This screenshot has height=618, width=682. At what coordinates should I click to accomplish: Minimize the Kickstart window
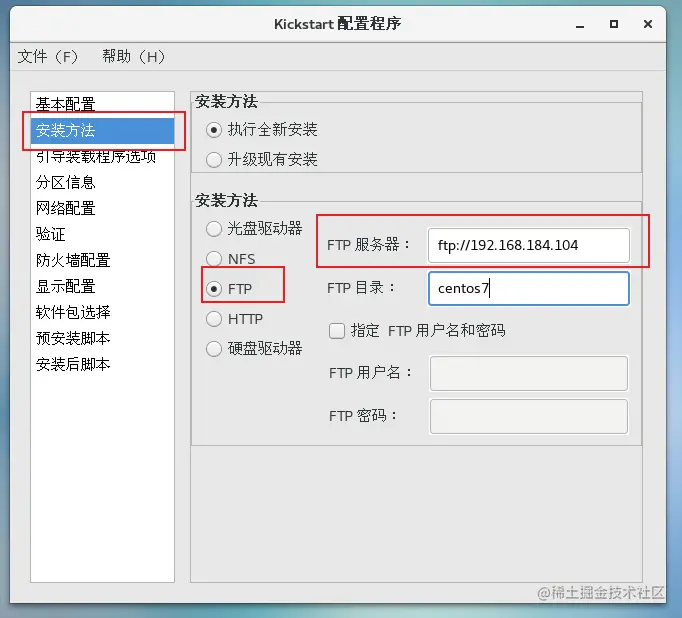point(580,25)
